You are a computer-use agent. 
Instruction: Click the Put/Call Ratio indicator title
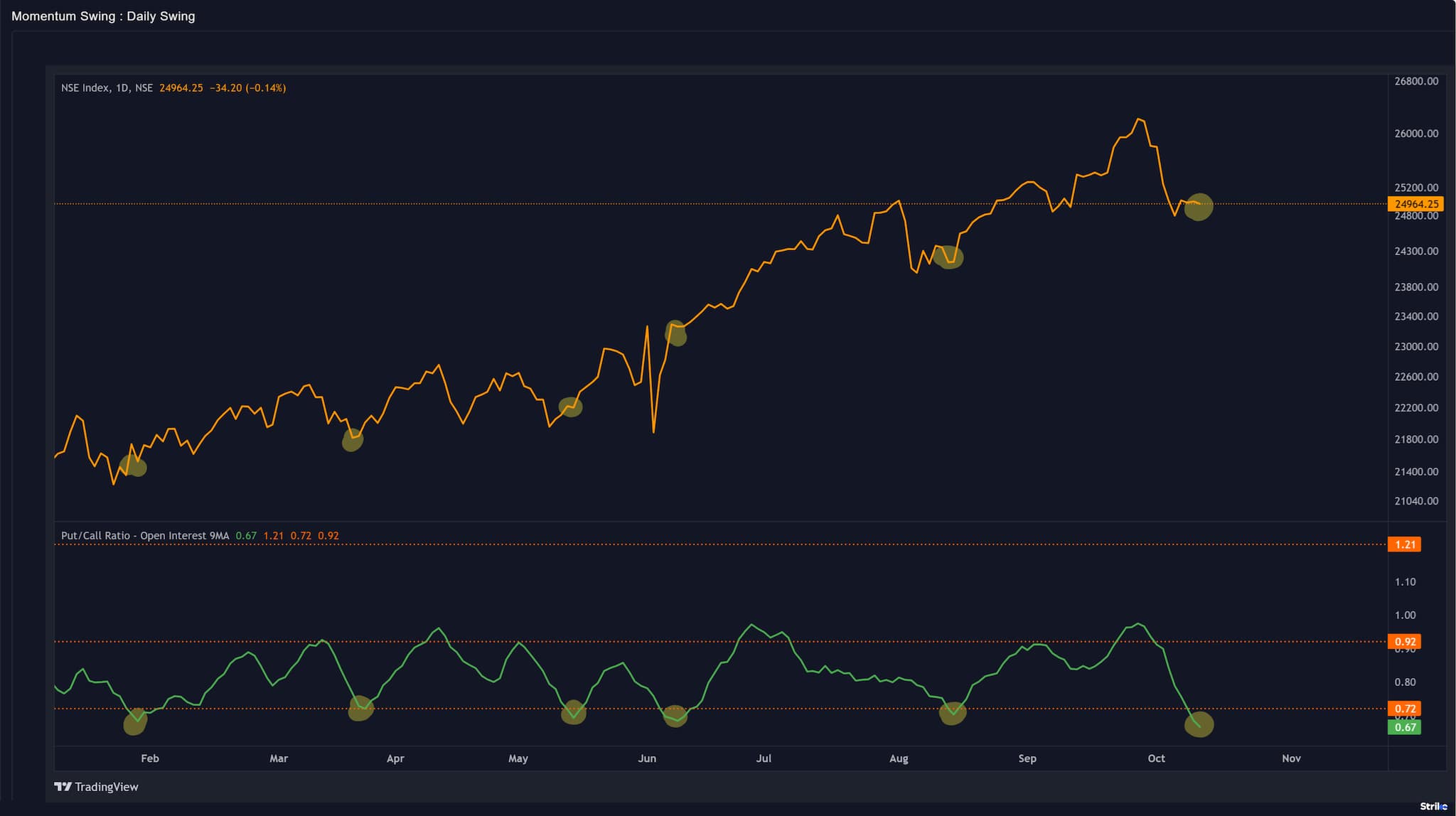[145, 535]
